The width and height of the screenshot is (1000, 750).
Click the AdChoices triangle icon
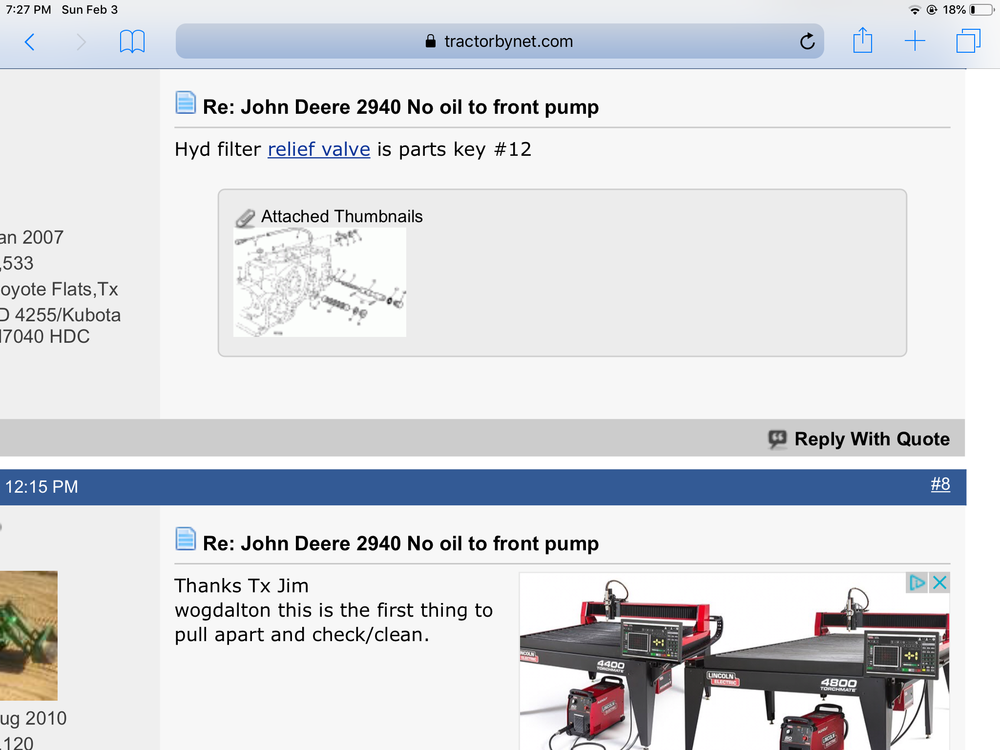(x=917, y=582)
